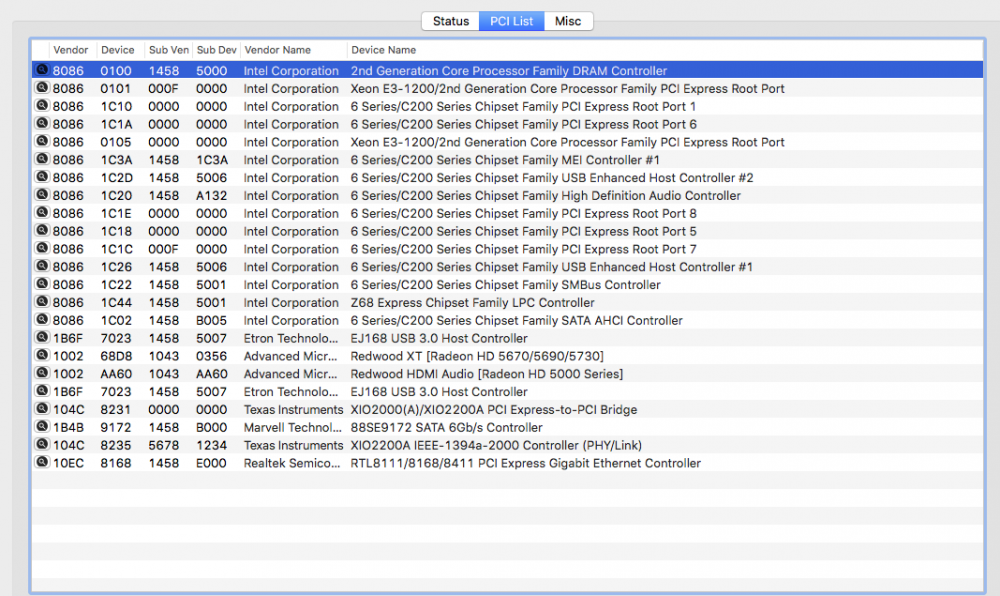Click the lookup icon for USB Enhanced Host Controller #1
Screen dimensions: 1000x596
(42, 266)
